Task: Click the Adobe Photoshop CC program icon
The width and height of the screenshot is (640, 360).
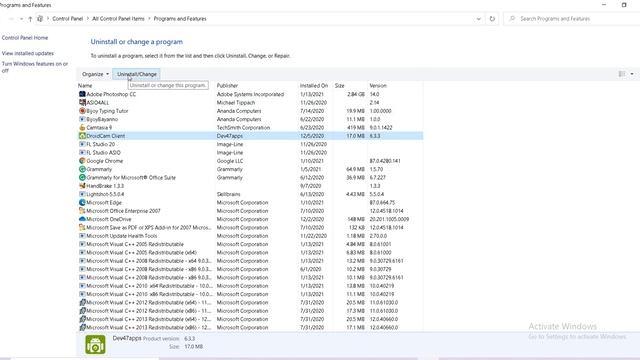Action: click(82, 94)
